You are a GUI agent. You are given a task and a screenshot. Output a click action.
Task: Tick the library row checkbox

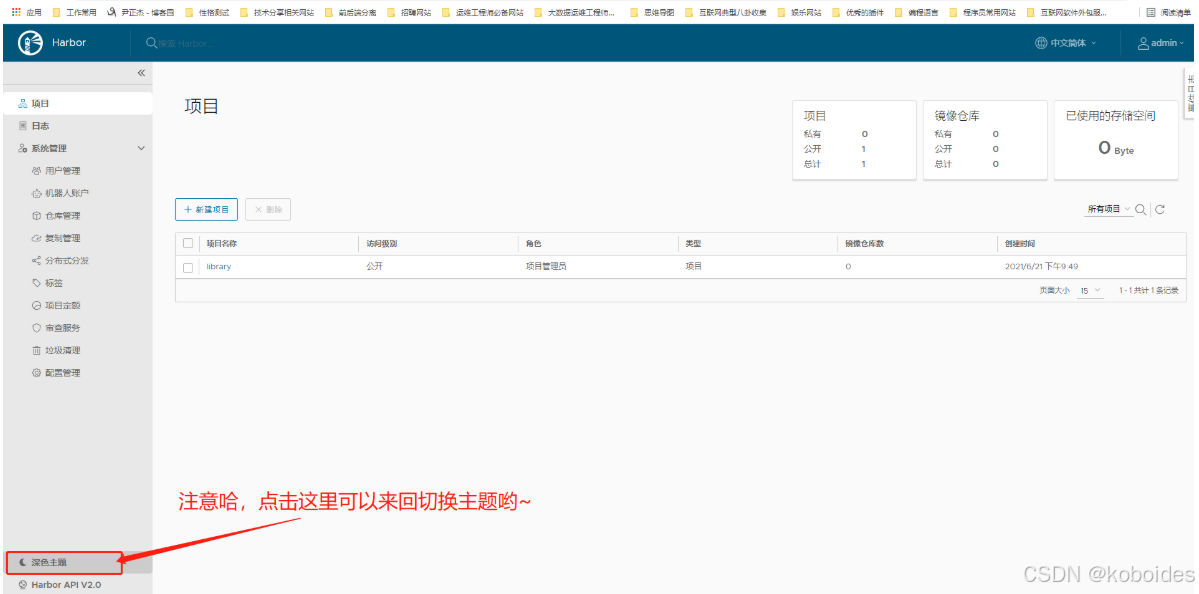188,268
